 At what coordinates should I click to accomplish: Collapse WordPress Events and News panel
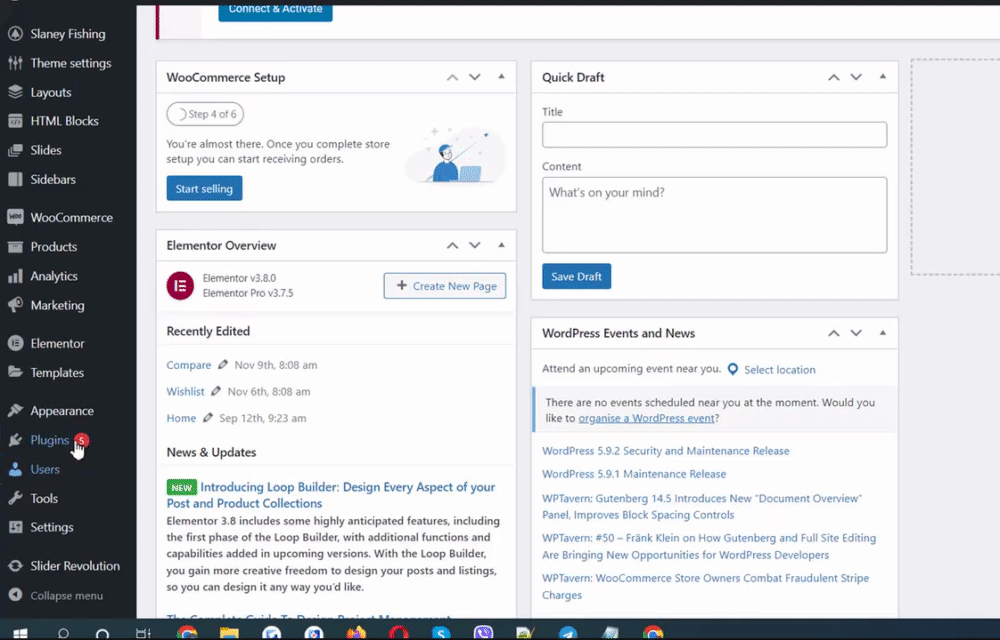pyautogui.click(x=883, y=333)
